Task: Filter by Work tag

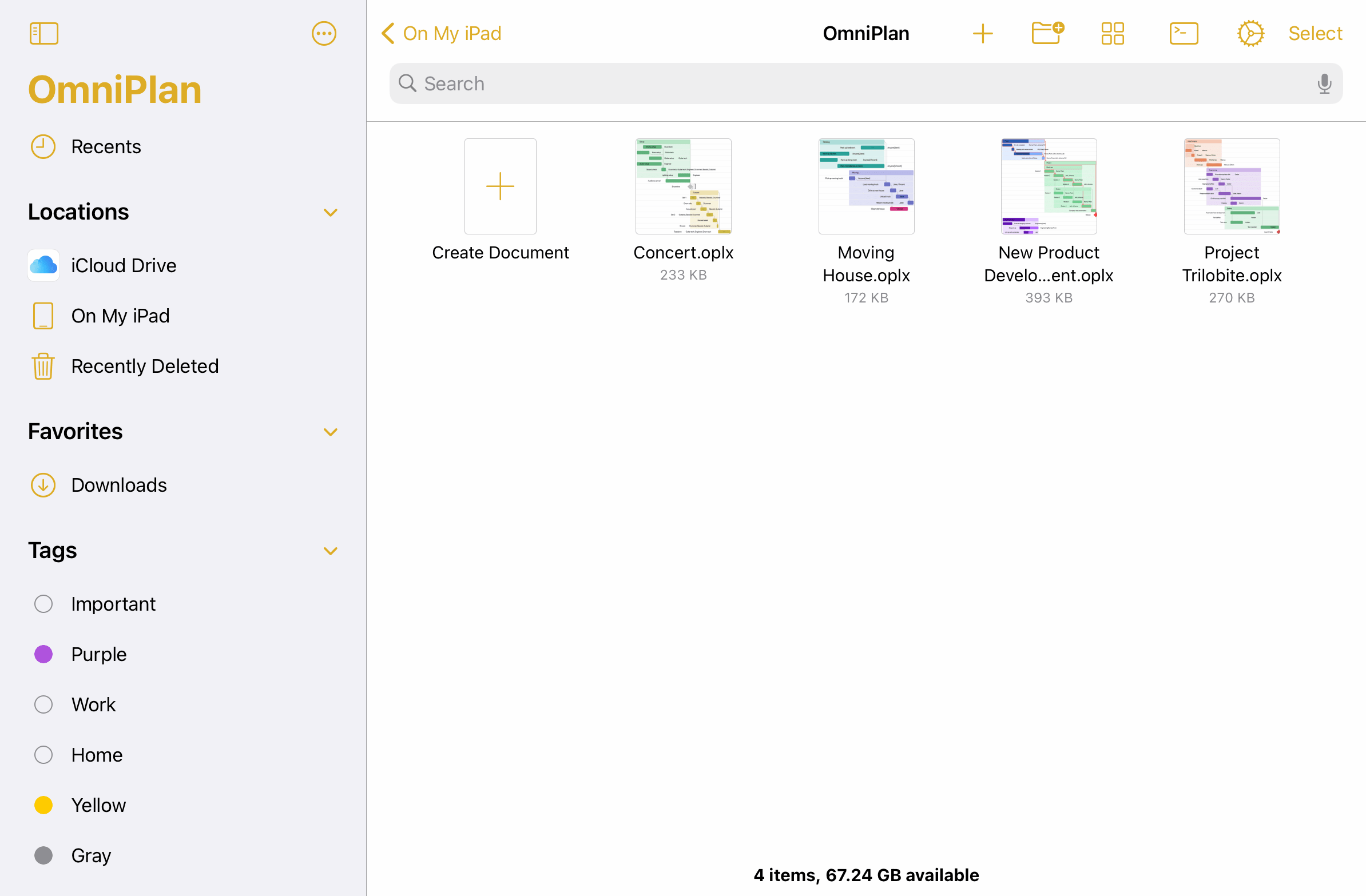Action: coord(182,704)
